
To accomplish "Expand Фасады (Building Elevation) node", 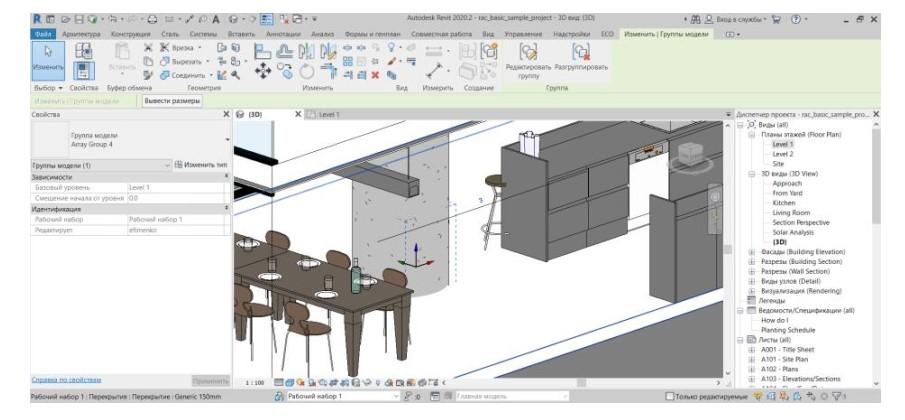I will pos(752,252).
